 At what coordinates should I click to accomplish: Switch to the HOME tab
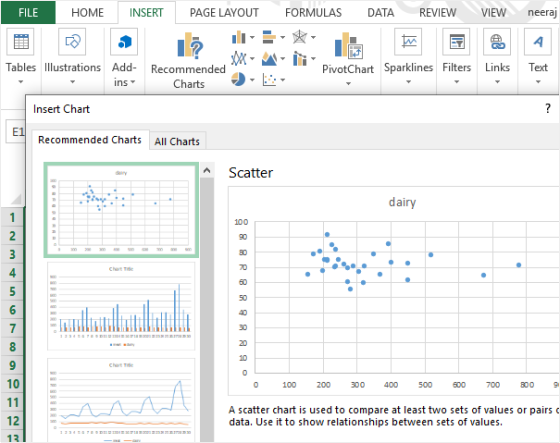[87, 13]
